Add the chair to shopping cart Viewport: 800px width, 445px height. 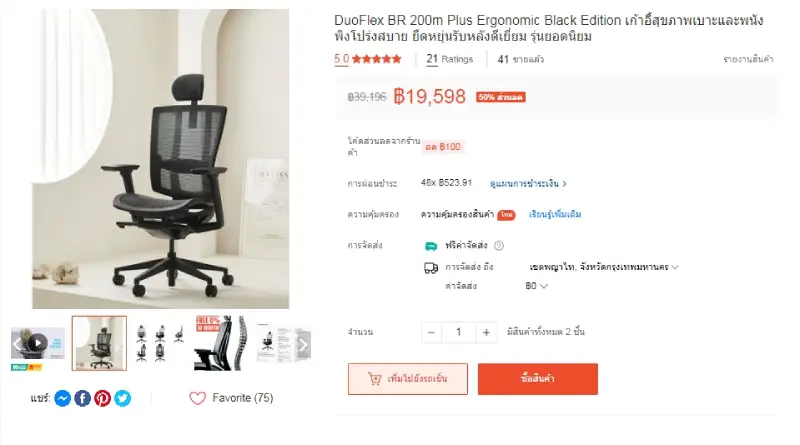click(408, 379)
